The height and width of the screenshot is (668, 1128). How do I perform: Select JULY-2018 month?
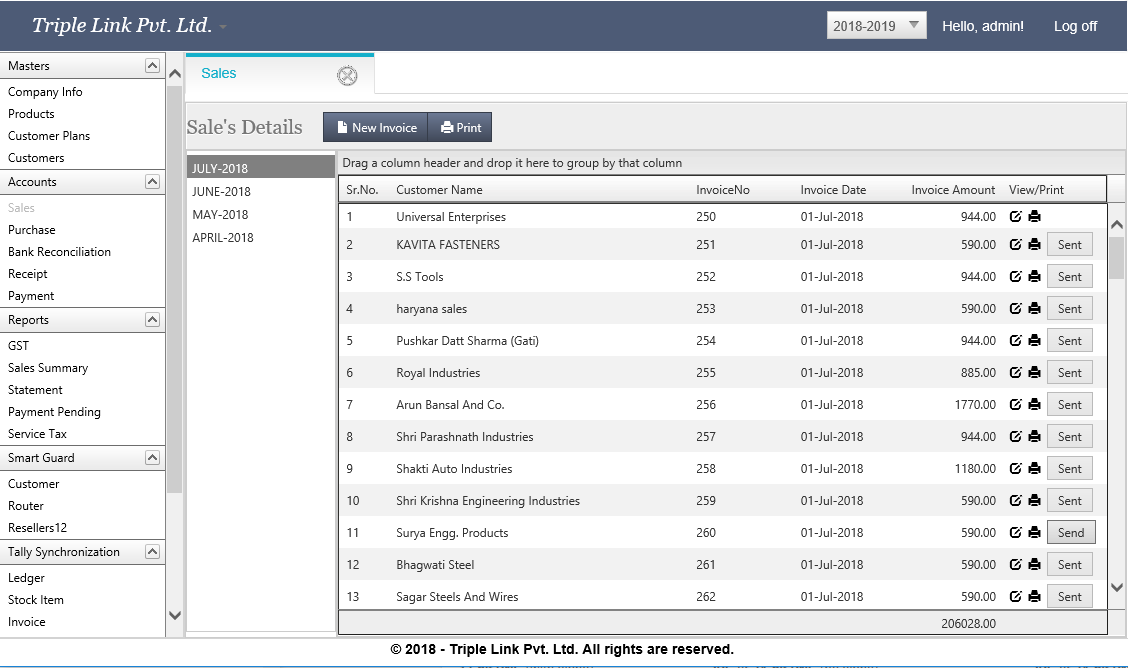coord(260,168)
